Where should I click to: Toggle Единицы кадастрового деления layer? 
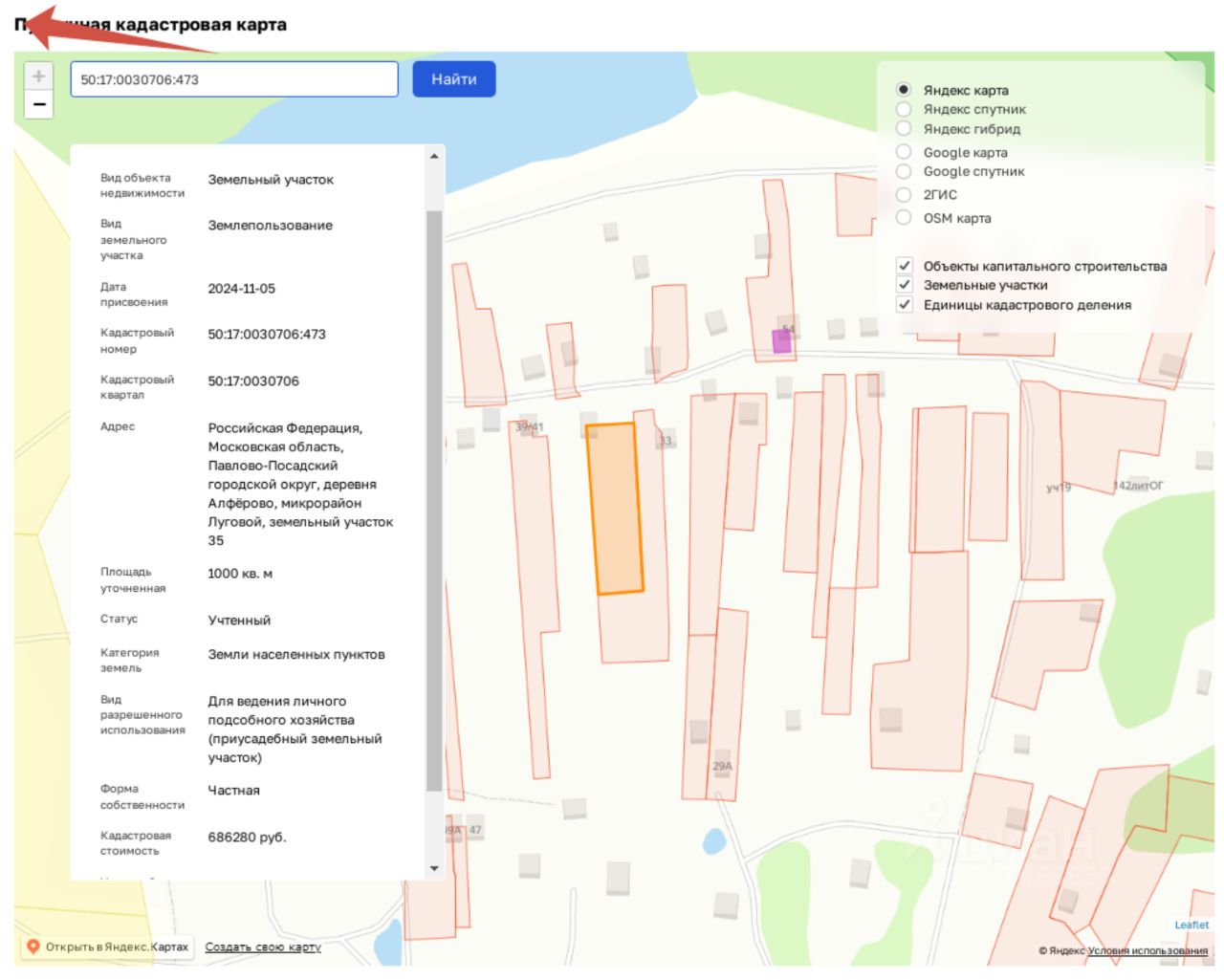[904, 305]
